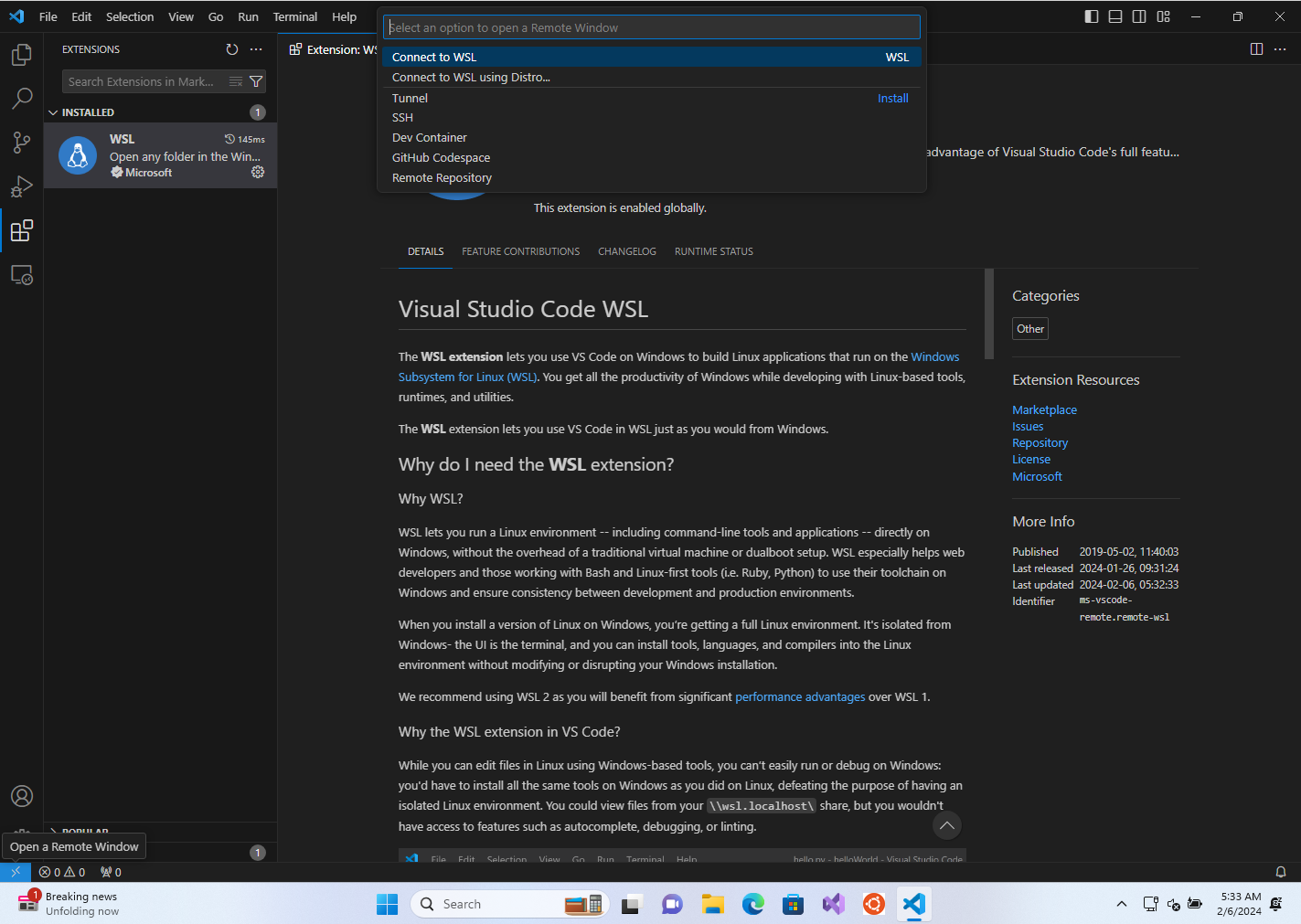Follow the performance advantages link

pyautogui.click(x=800, y=696)
